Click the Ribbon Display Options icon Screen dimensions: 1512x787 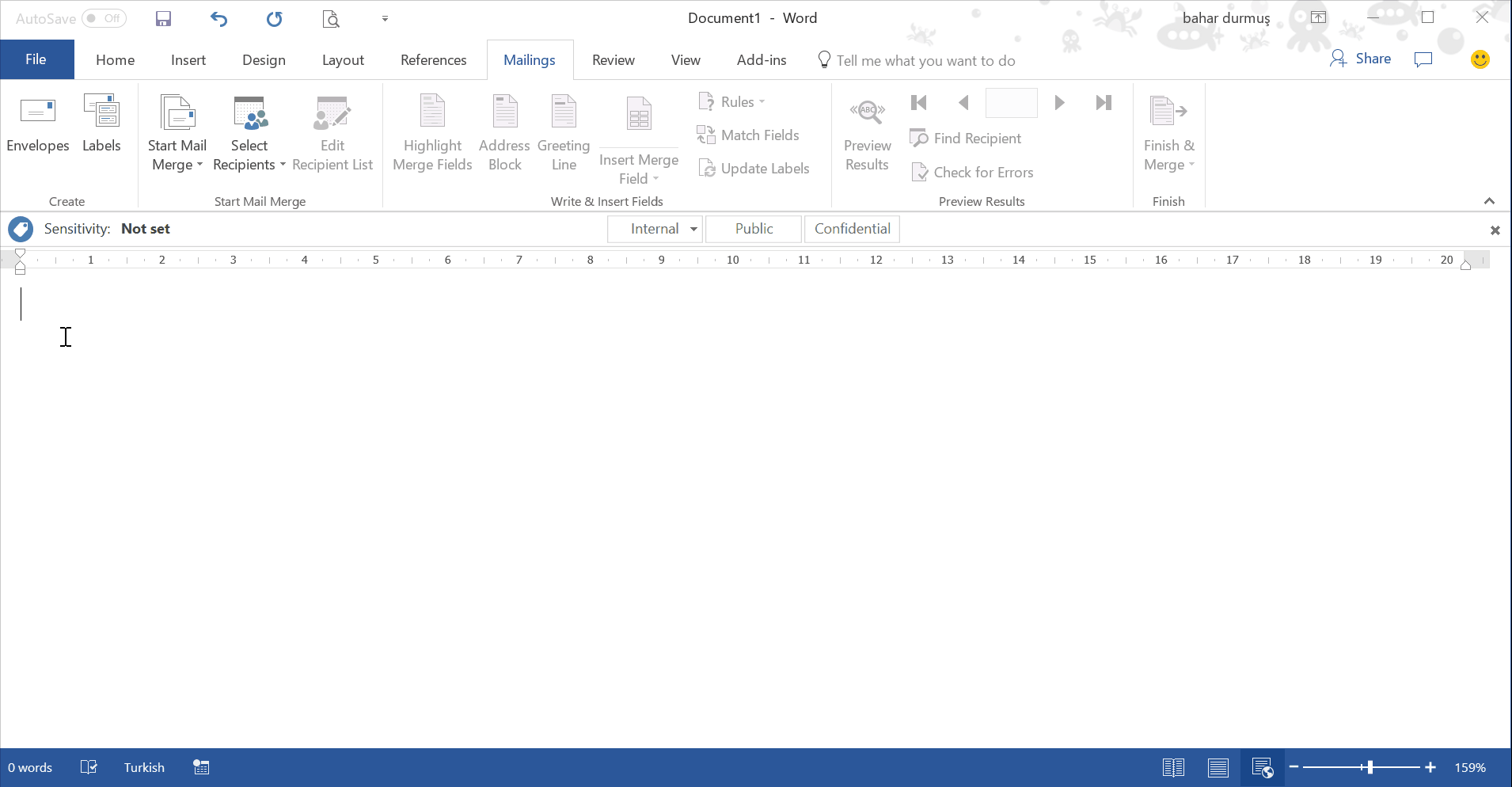[x=1318, y=17]
